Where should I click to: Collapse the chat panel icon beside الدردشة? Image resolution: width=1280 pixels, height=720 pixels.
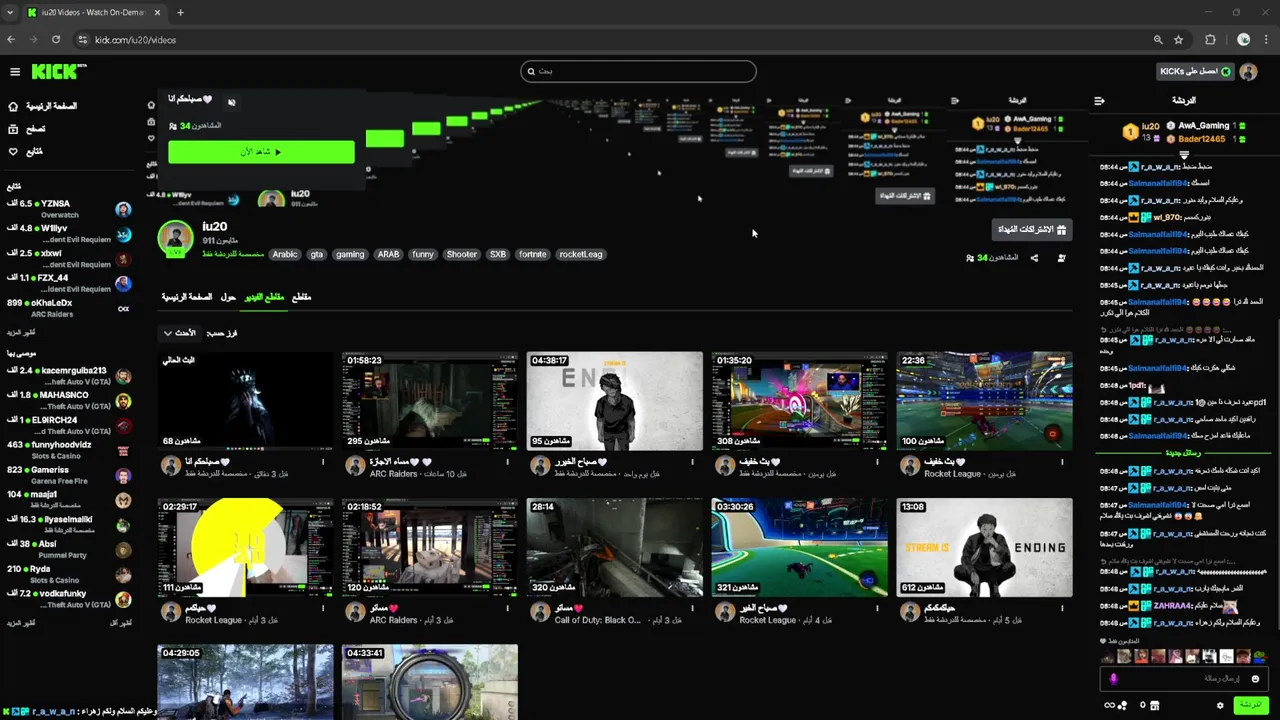point(1099,101)
